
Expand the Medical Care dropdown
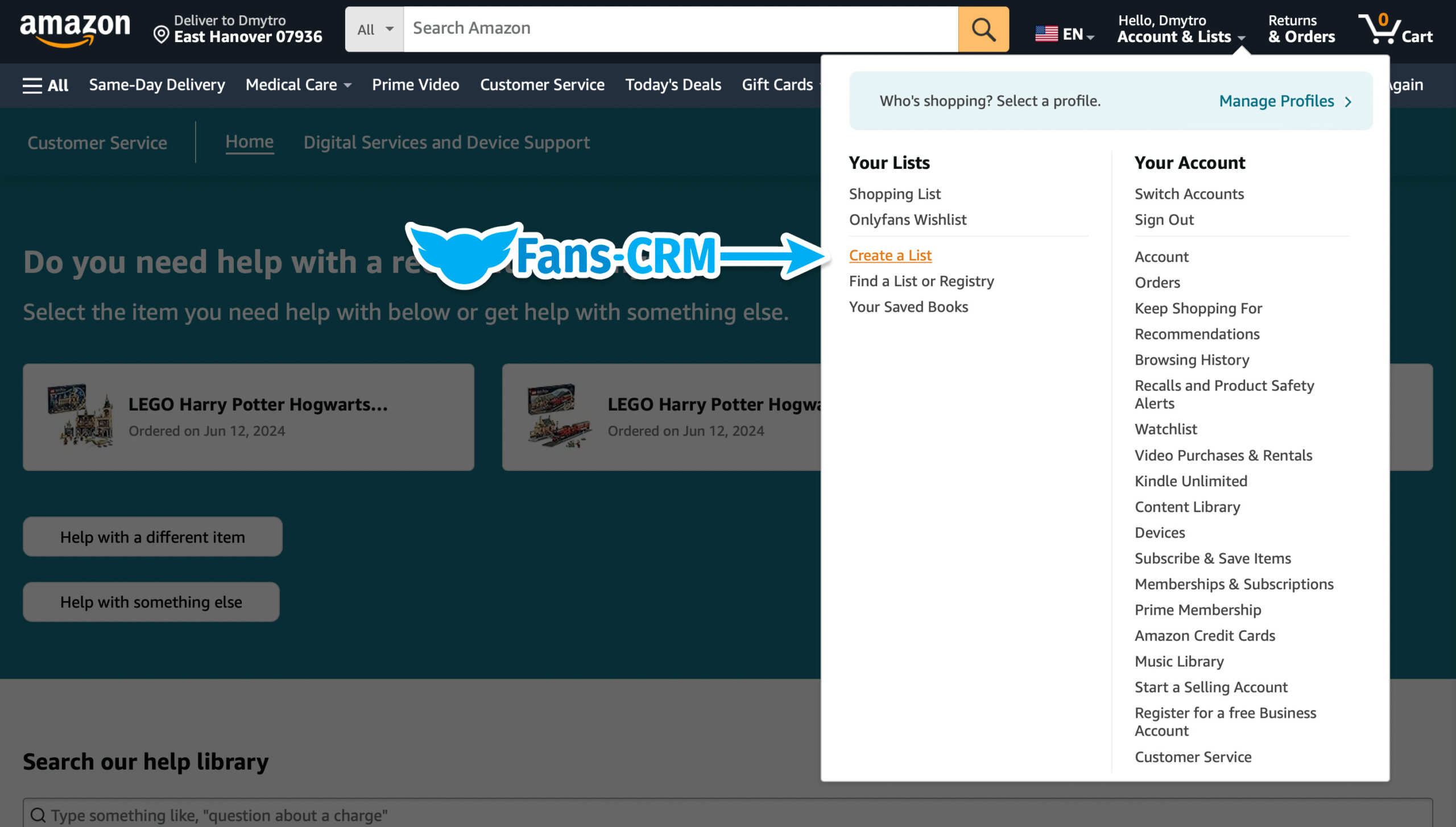(299, 85)
